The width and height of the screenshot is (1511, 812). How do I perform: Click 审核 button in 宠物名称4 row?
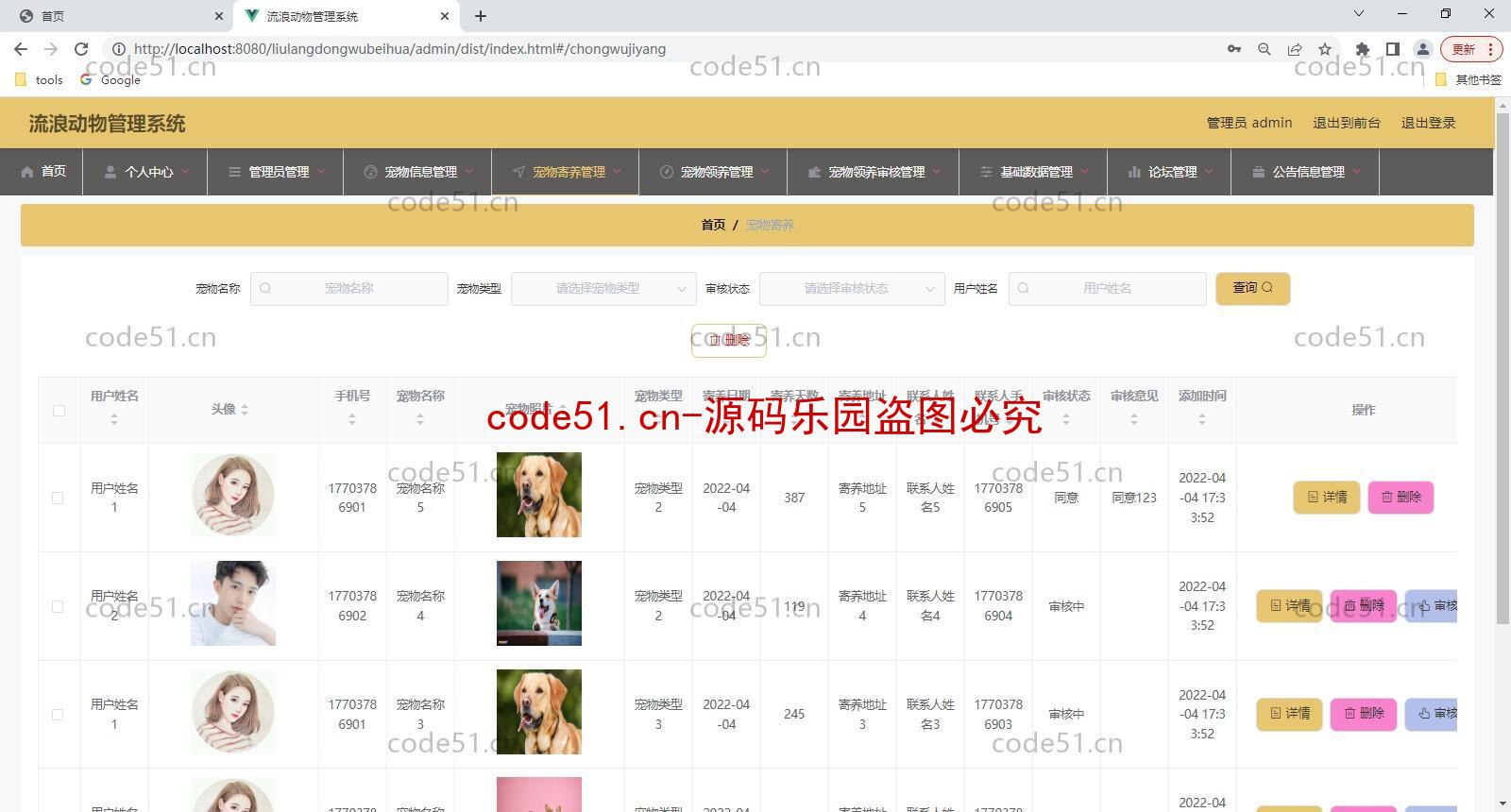[1432, 606]
